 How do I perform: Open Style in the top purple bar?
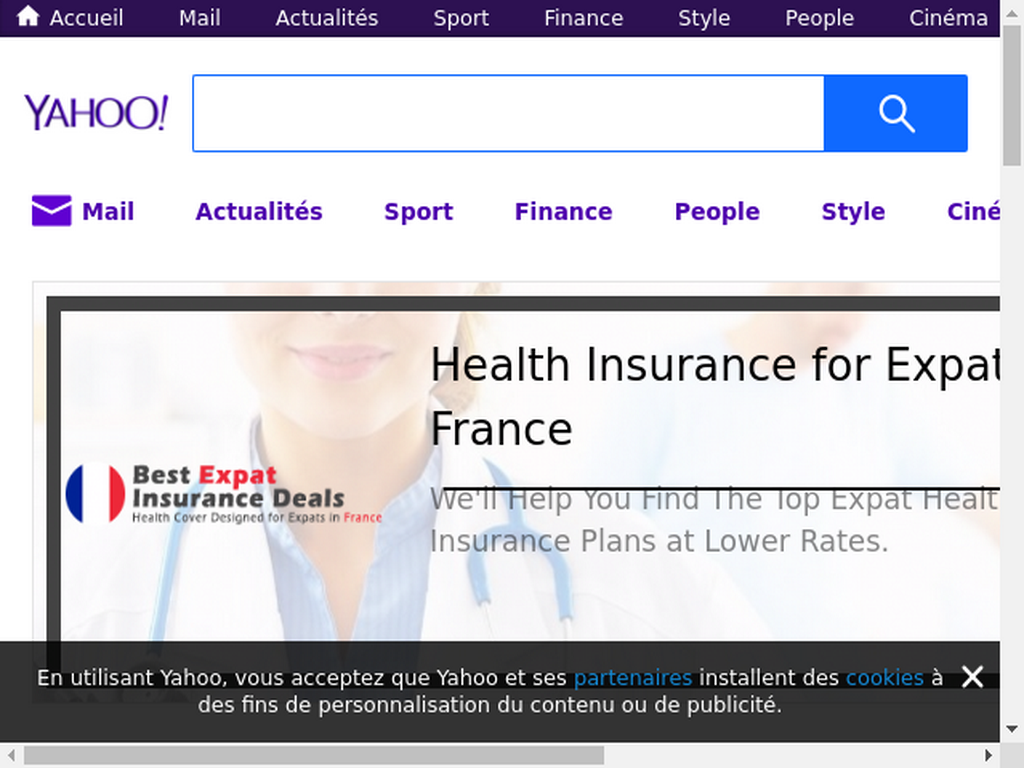coord(704,18)
